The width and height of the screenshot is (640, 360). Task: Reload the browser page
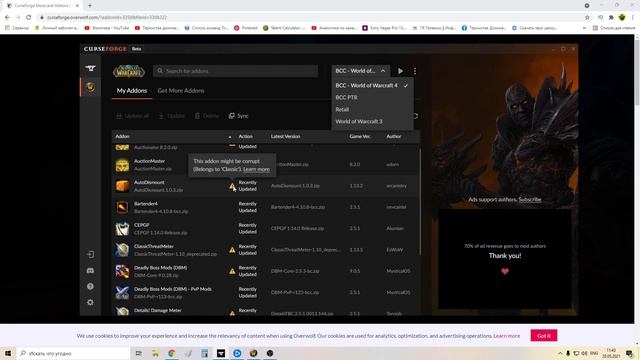point(29,17)
